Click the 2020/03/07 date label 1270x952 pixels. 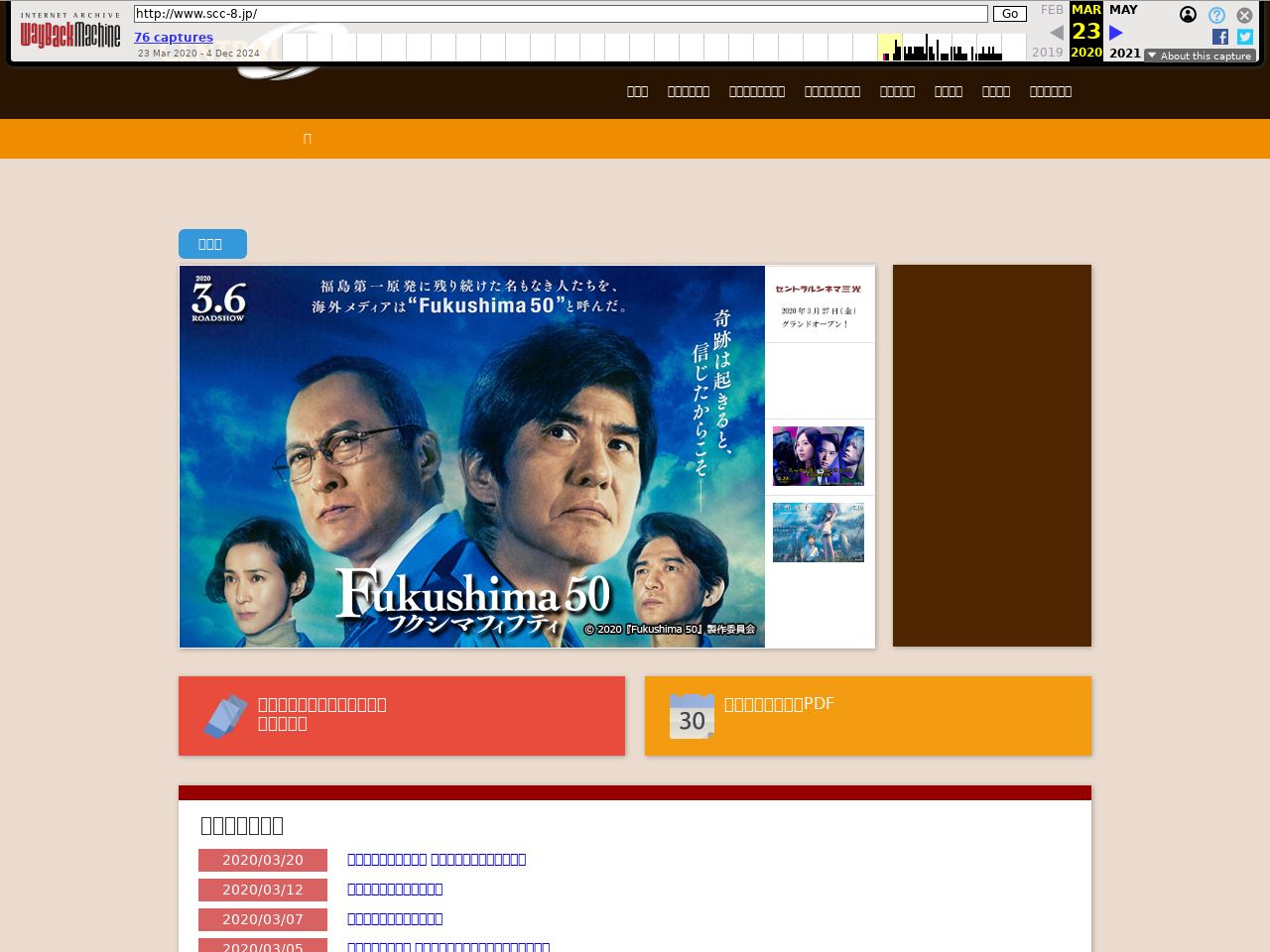click(x=263, y=919)
